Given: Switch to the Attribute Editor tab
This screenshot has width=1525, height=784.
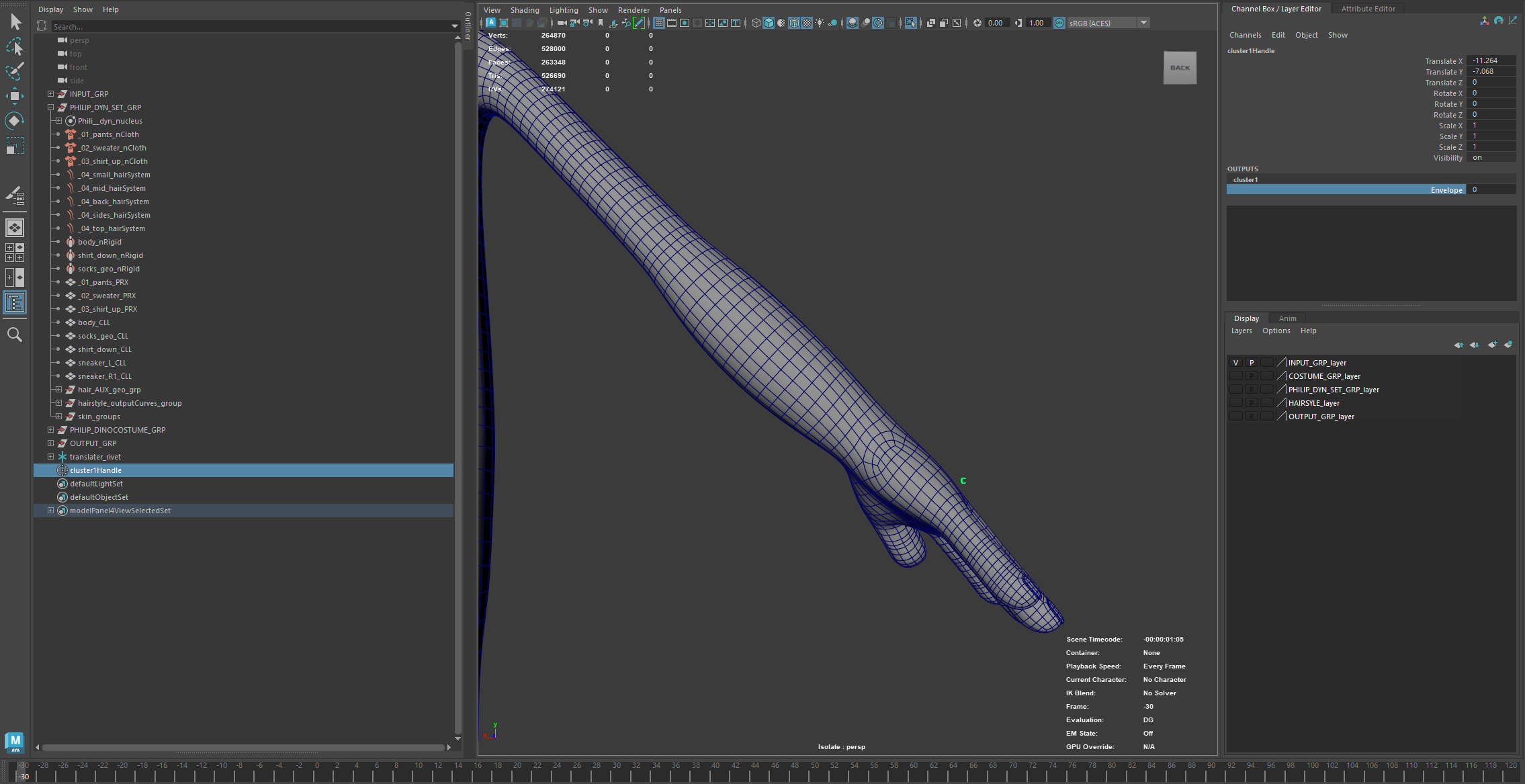Looking at the screenshot, I should [1368, 9].
